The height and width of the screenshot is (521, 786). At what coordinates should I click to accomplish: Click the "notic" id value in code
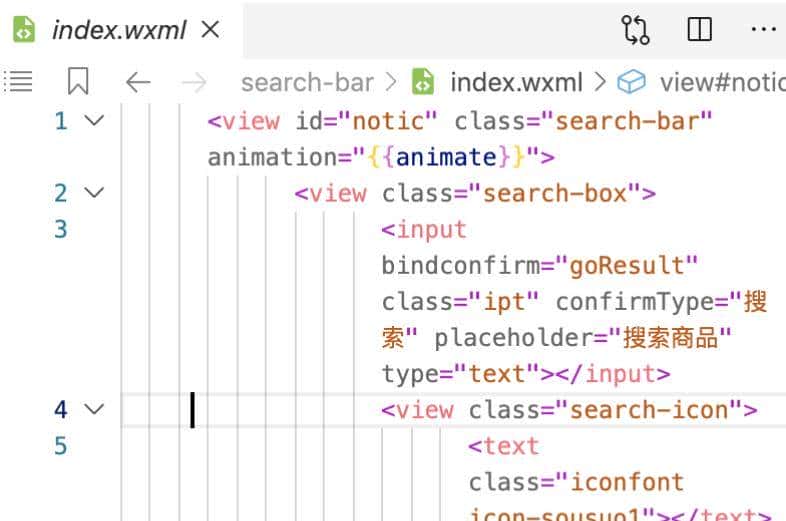[x=388, y=121]
